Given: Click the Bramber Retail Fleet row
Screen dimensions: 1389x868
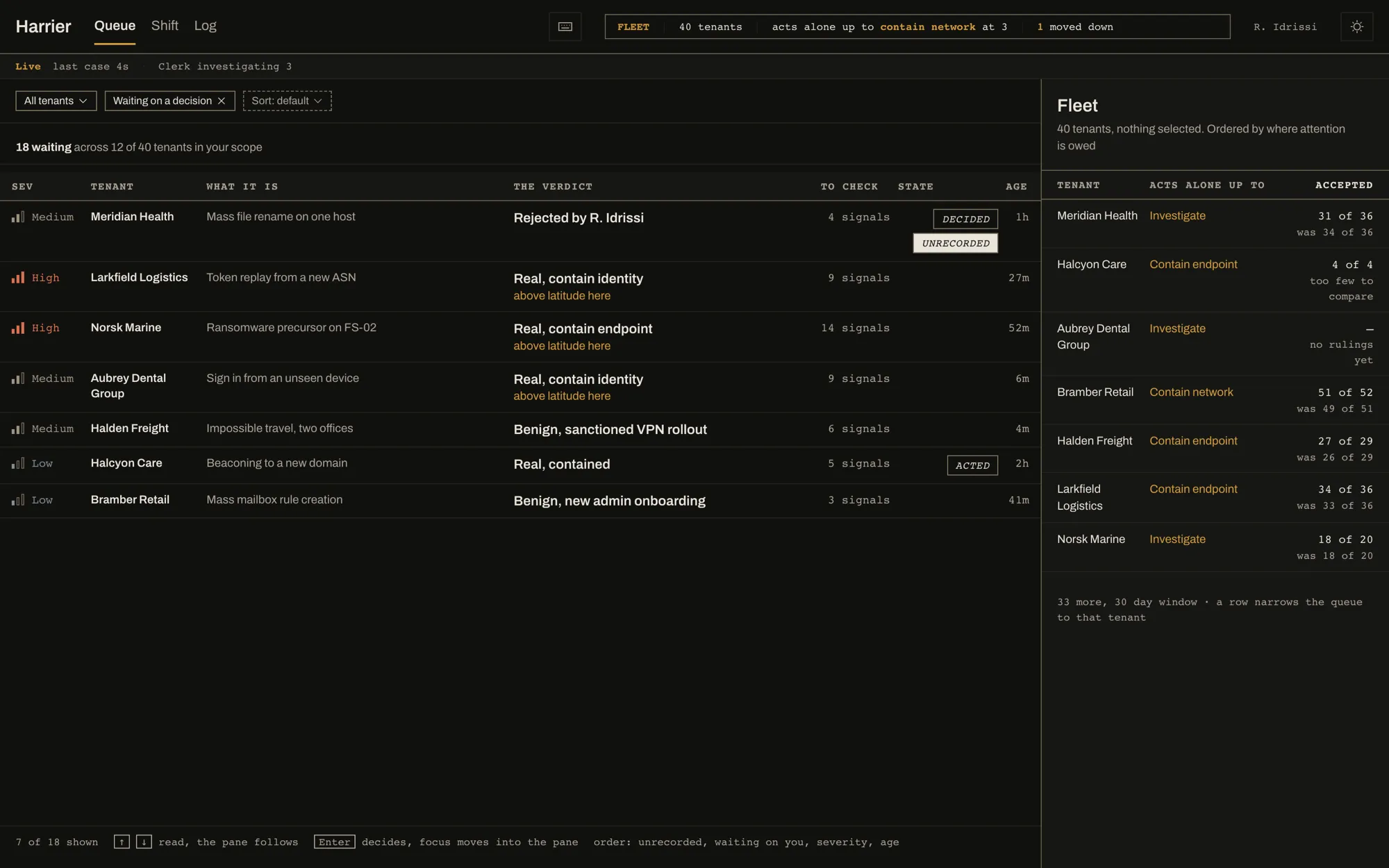Looking at the screenshot, I should pyautogui.click(x=1215, y=400).
